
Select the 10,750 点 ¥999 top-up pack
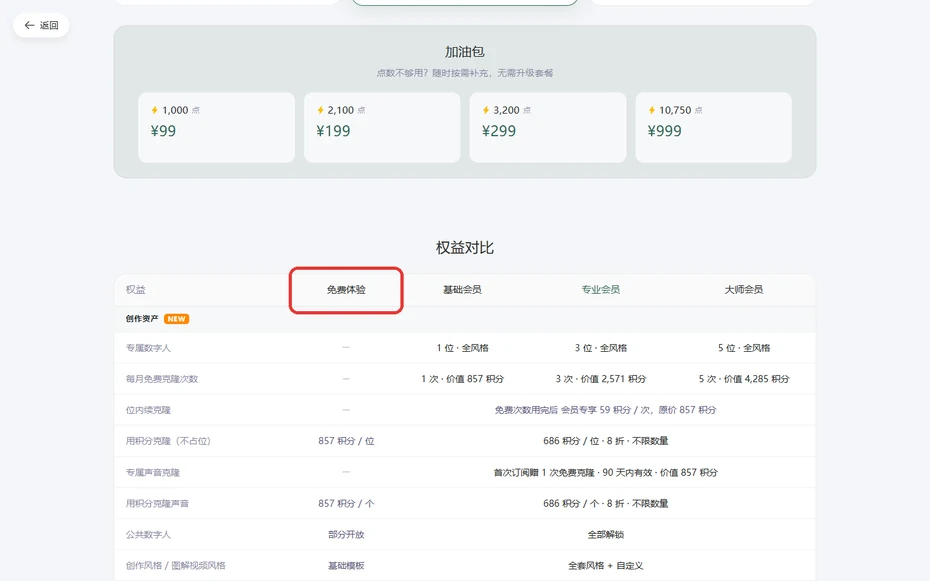(714, 127)
